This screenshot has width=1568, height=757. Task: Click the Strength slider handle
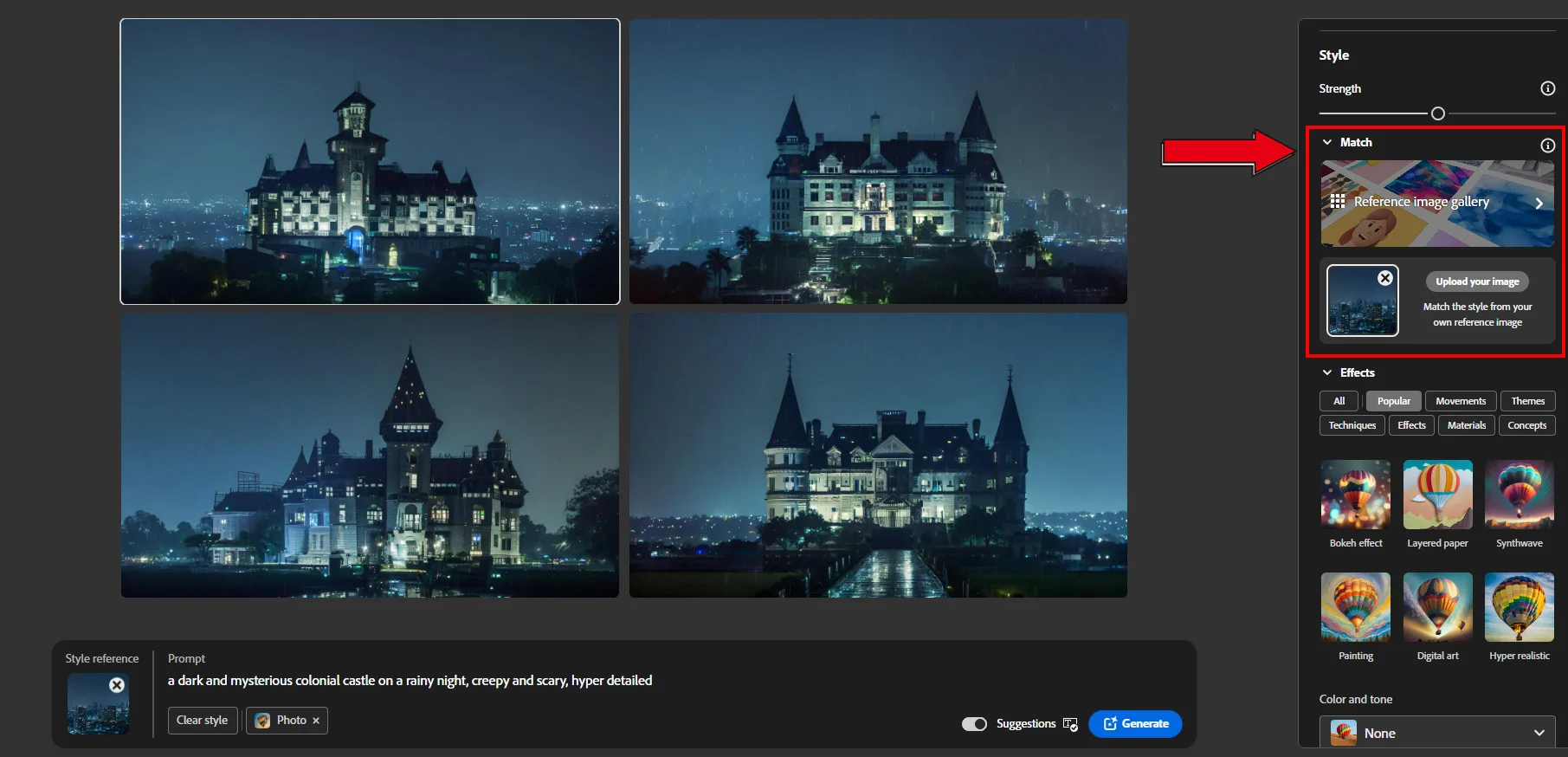(1438, 113)
